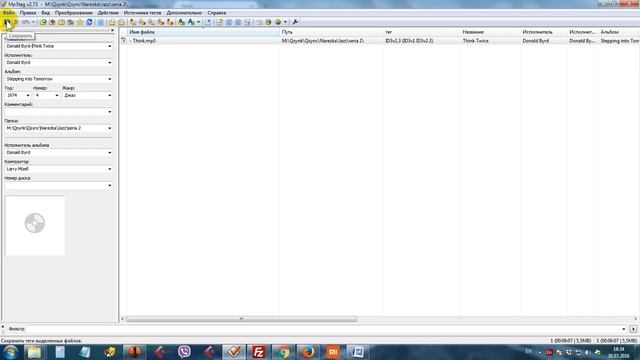Open the Вид menu
Image resolution: width=640 pixels, height=360 pixels.
pos(45,13)
